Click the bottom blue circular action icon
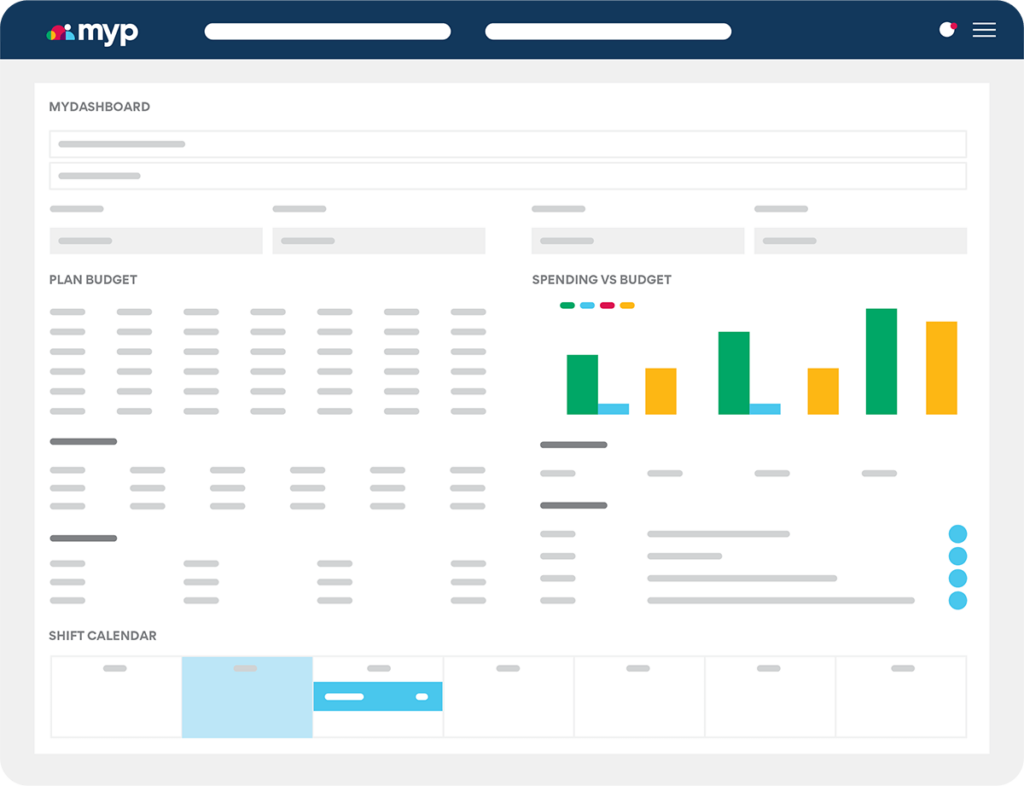This screenshot has height=786, width=1024. pyautogui.click(x=957, y=601)
